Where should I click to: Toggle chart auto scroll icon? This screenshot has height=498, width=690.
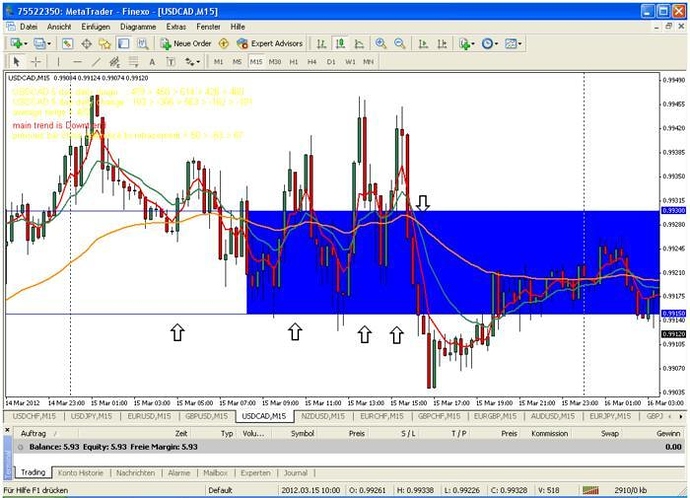pos(423,44)
